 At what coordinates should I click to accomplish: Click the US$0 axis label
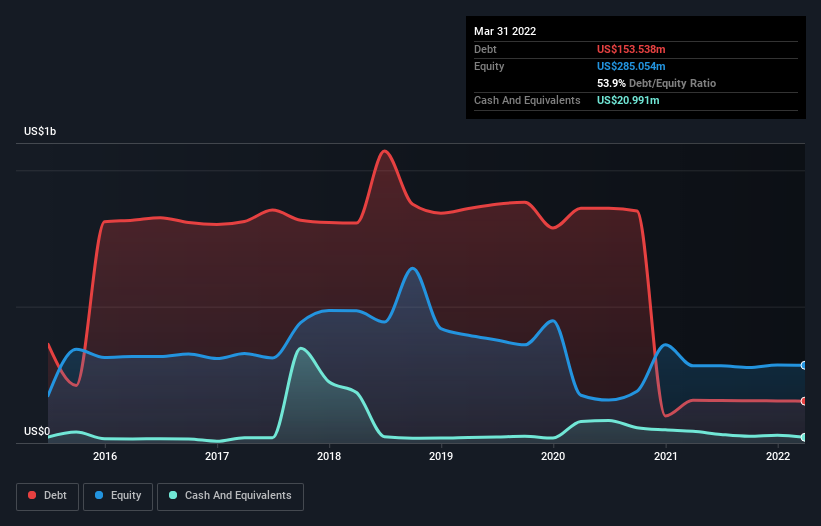click(x=37, y=431)
